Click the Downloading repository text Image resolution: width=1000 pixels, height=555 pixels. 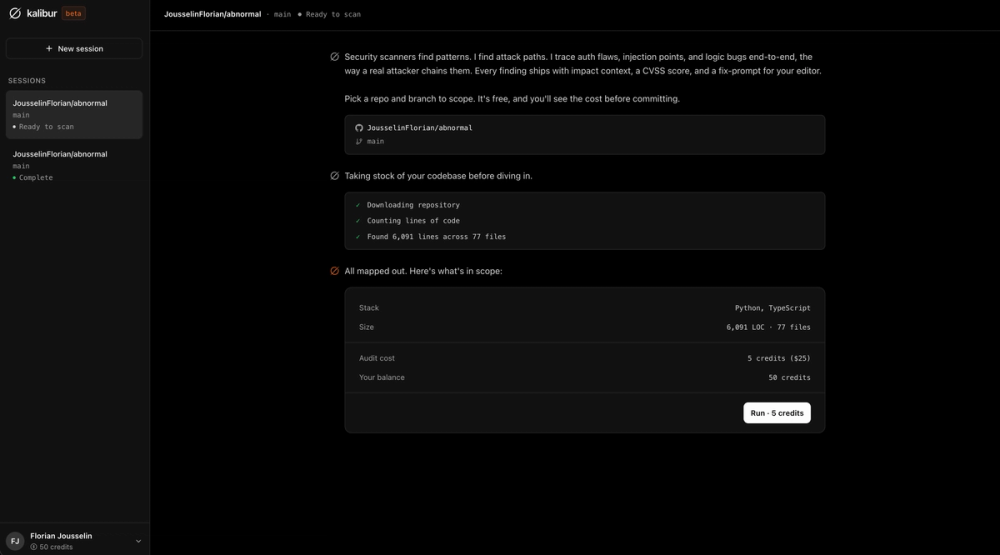click(413, 205)
